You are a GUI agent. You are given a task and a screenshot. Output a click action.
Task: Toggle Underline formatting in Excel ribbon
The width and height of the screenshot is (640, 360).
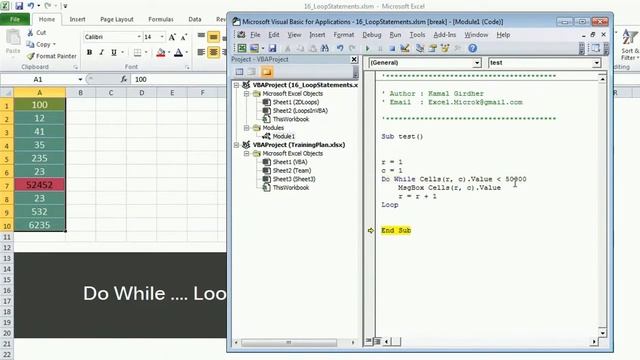pyautogui.click(x=114, y=53)
